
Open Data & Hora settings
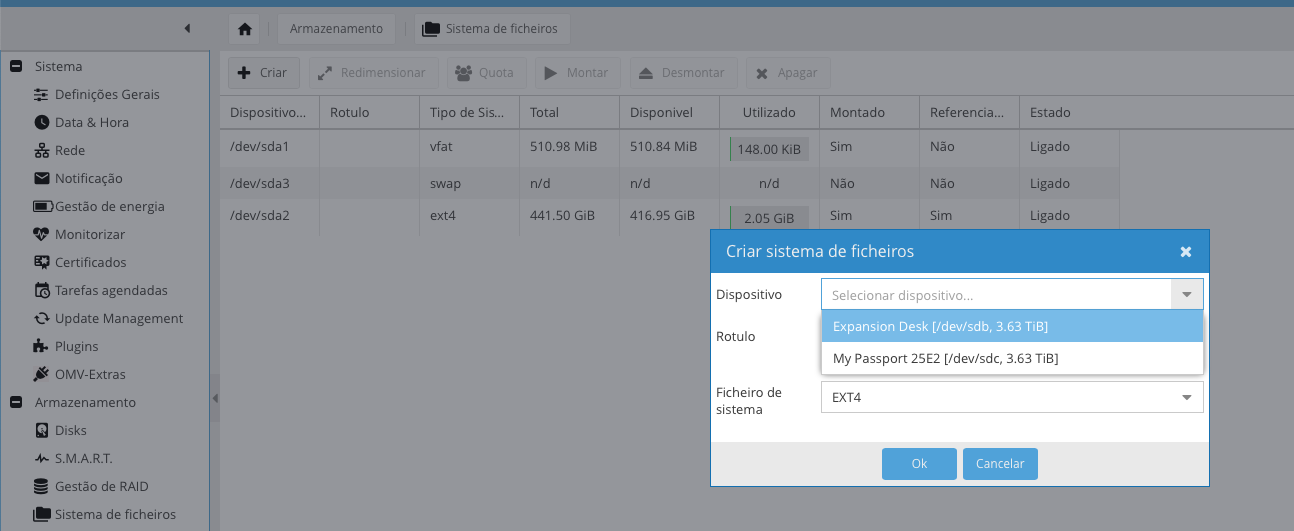(x=91, y=123)
